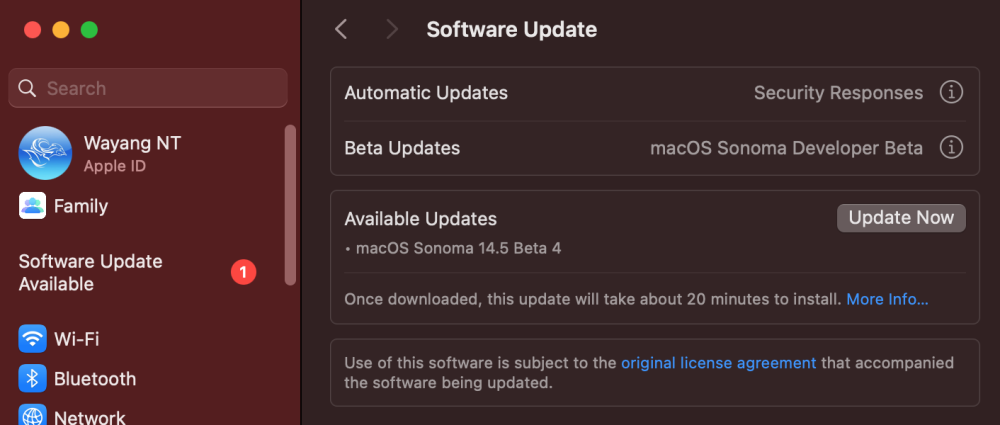Screen dimensions: 1000x425
Task: Go forward with the right chevron
Action: (392, 29)
